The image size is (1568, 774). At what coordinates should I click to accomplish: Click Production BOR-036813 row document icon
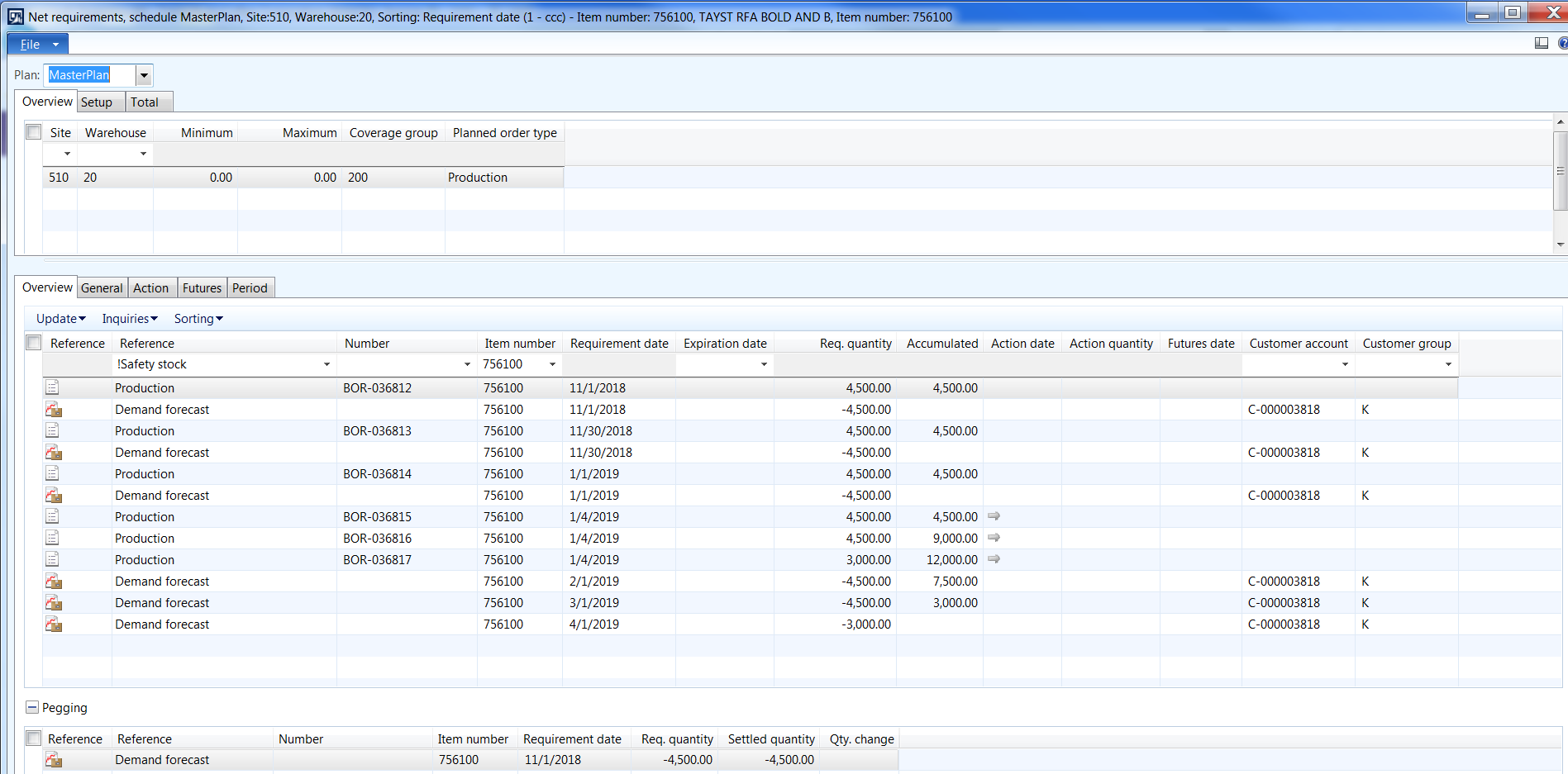click(x=52, y=430)
